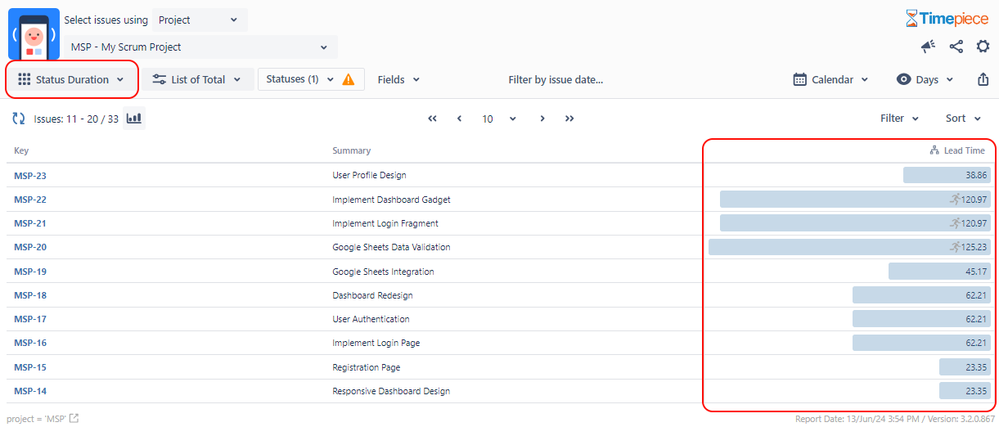Click the User Profile Design summary

(x=370, y=175)
